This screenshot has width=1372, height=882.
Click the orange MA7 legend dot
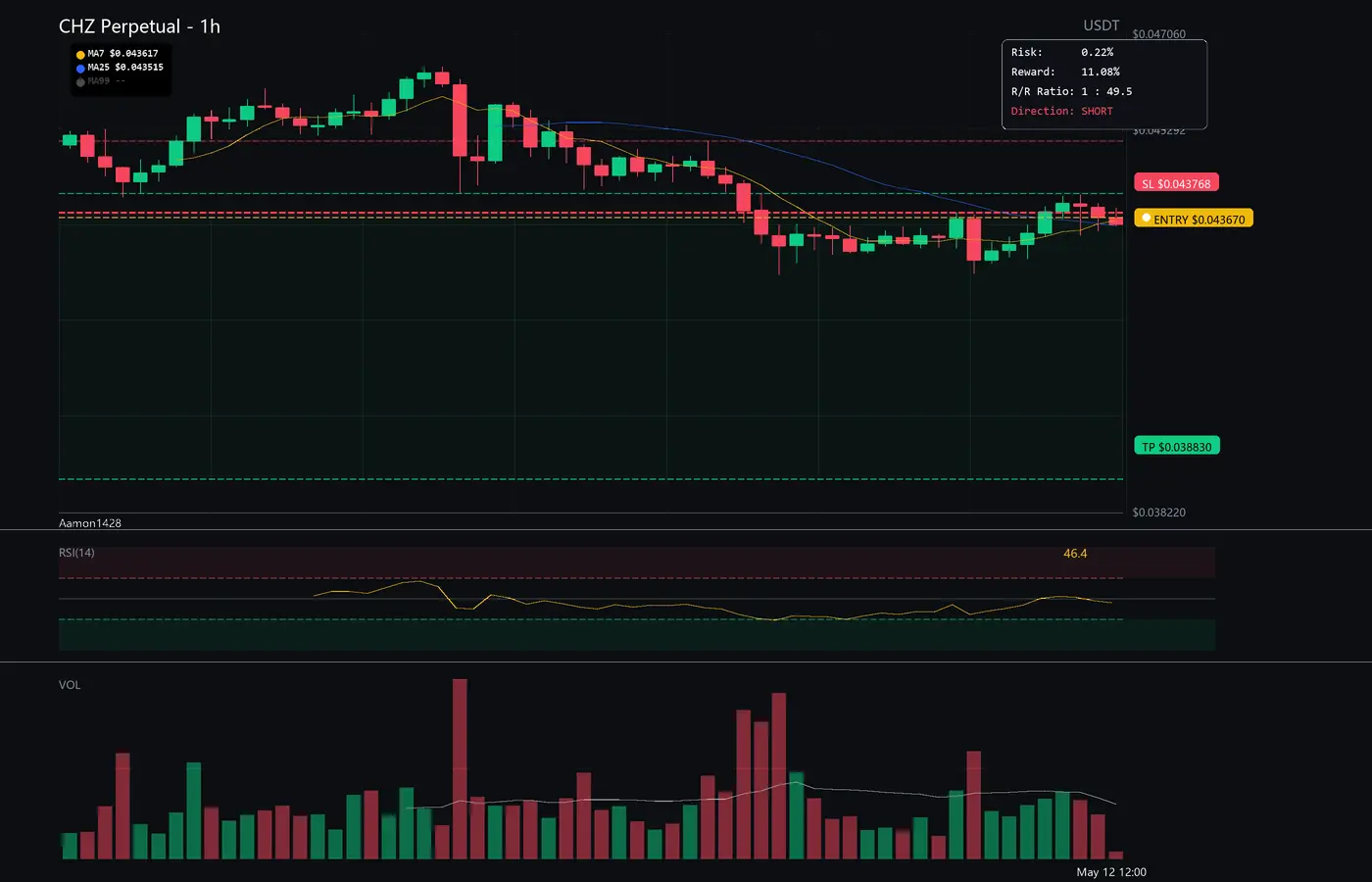80,55
